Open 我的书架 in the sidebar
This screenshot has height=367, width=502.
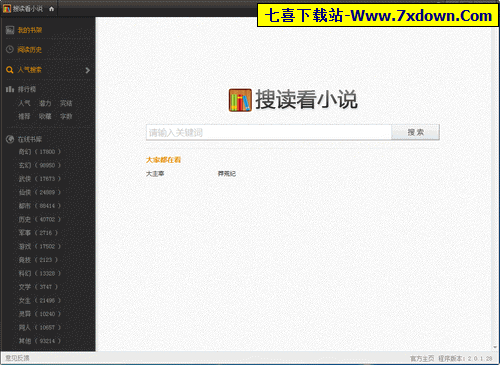tap(30, 30)
